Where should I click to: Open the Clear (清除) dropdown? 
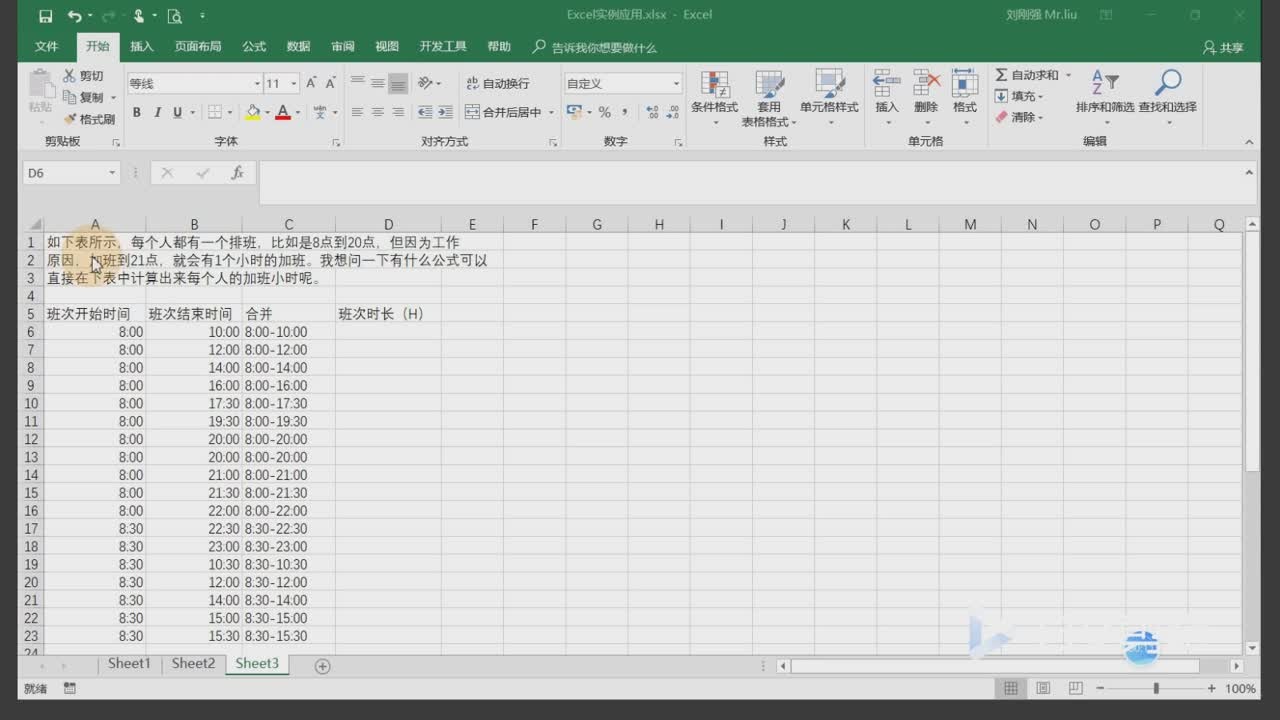[1018, 117]
